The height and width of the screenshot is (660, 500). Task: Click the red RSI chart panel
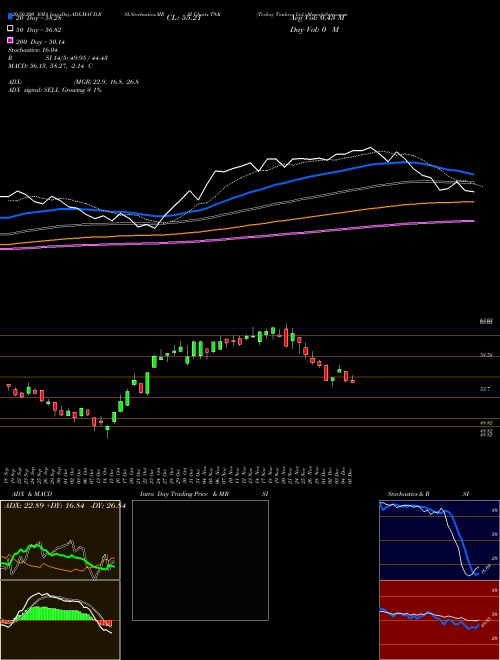(439, 620)
